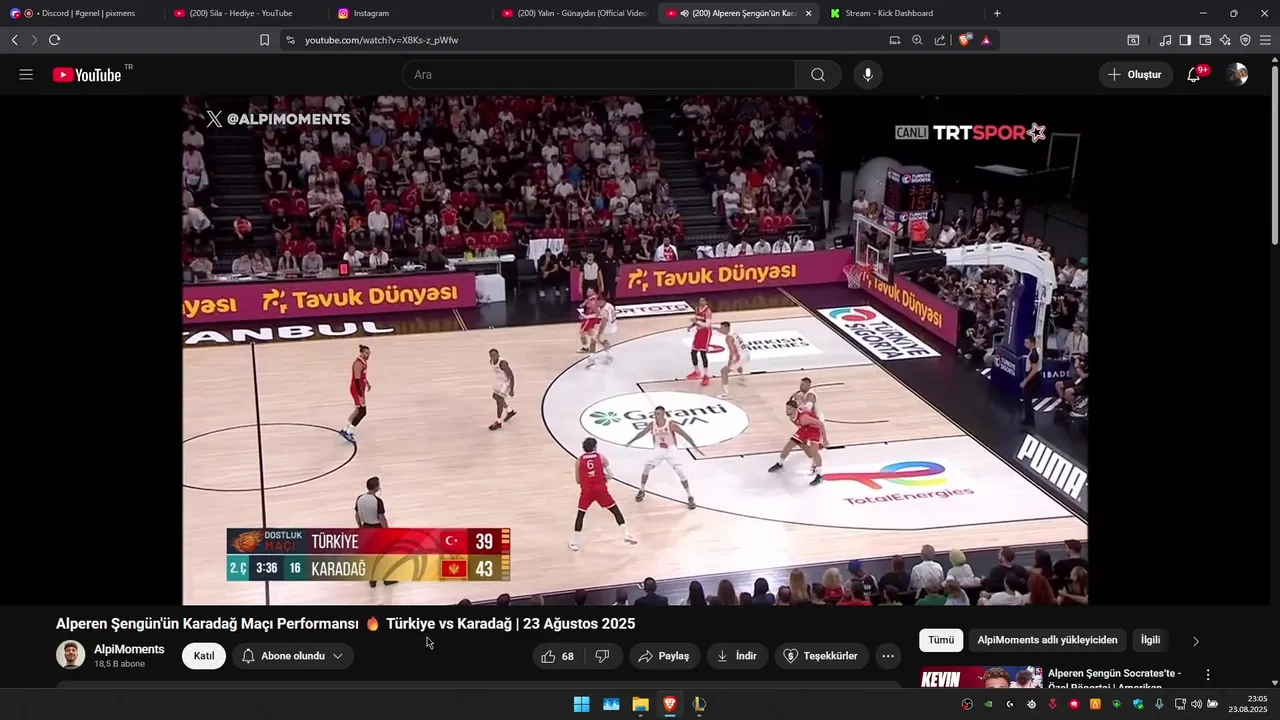Open a new browser tab

pos(997,13)
